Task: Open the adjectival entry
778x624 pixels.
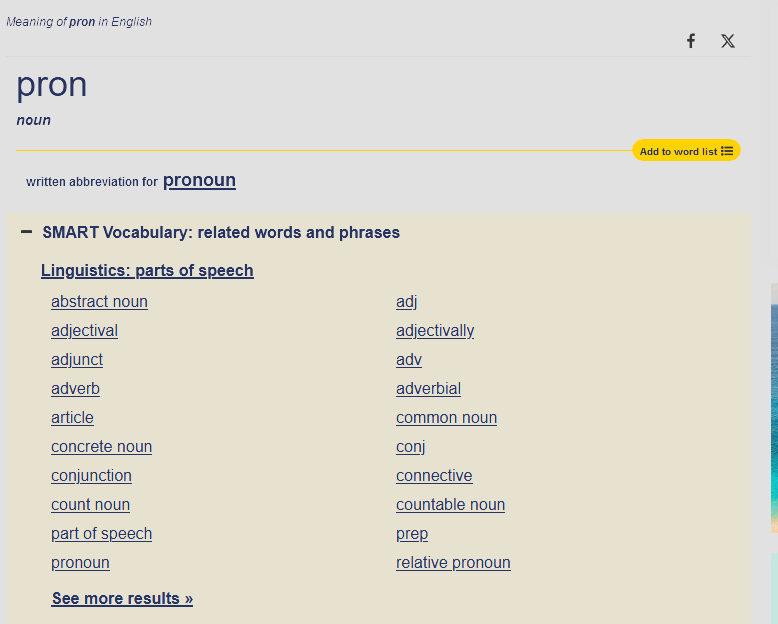Action: (x=84, y=331)
